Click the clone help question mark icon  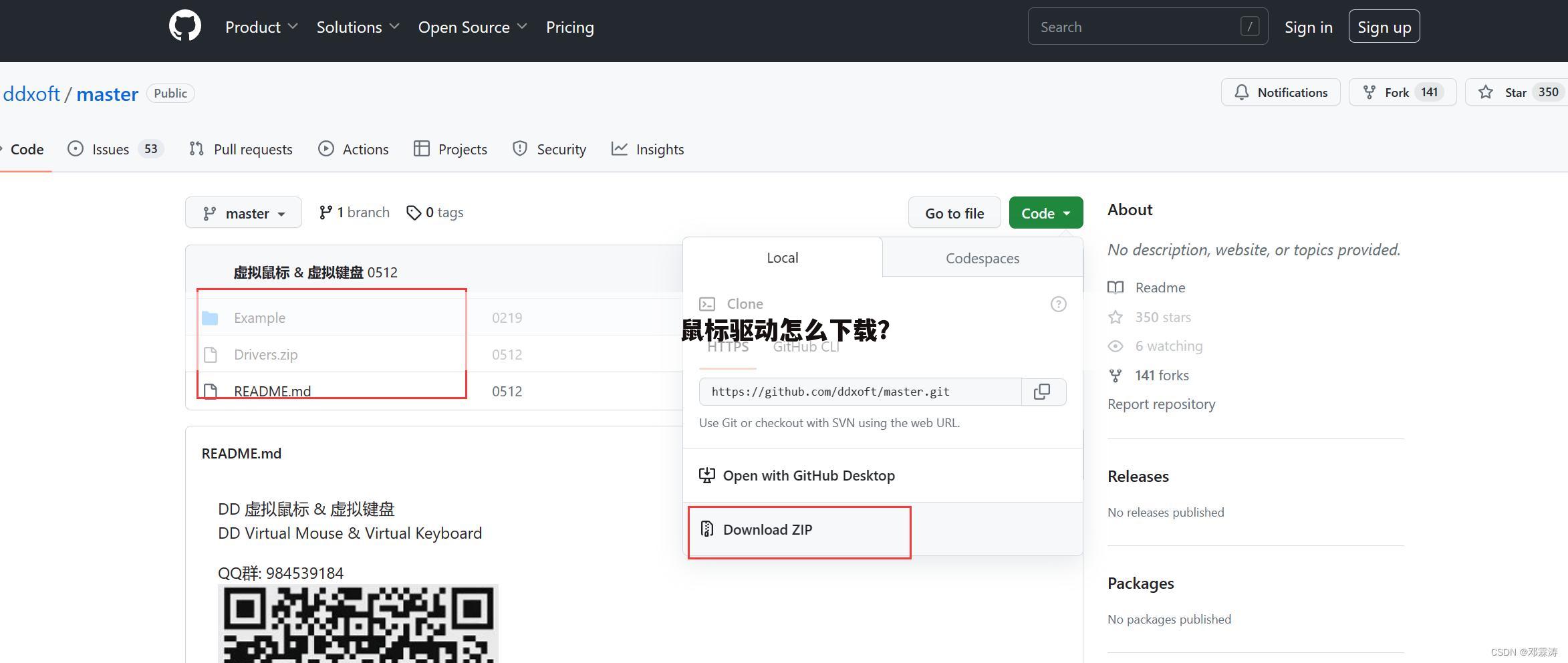1058,304
